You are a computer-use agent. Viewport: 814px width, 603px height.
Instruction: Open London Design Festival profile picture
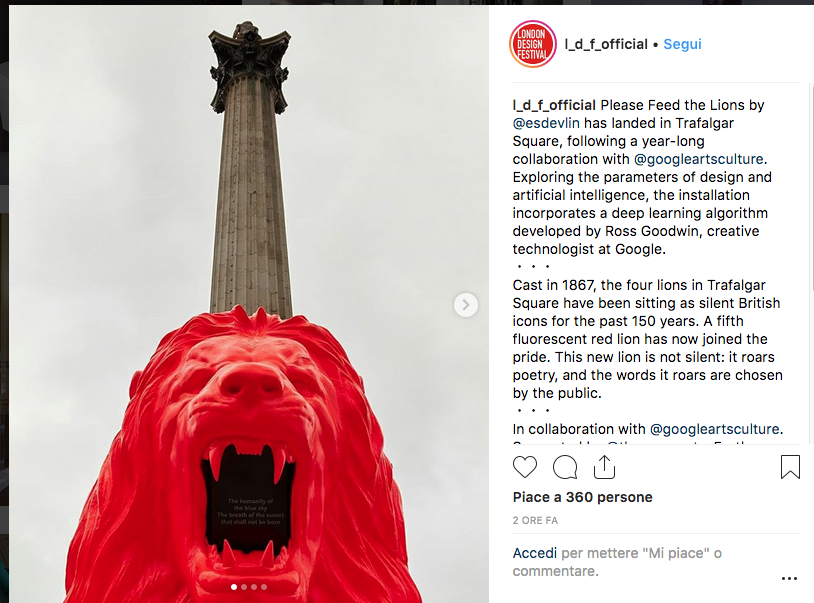[533, 44]
